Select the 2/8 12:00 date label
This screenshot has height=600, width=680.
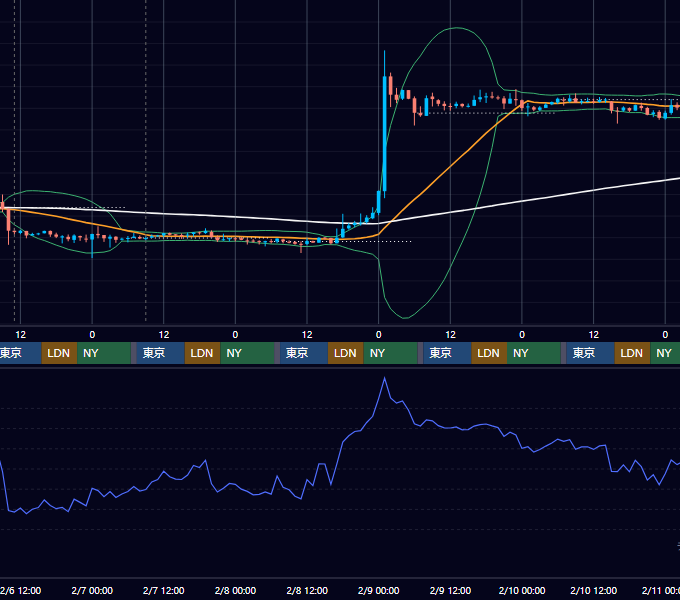tap(307, 590)
